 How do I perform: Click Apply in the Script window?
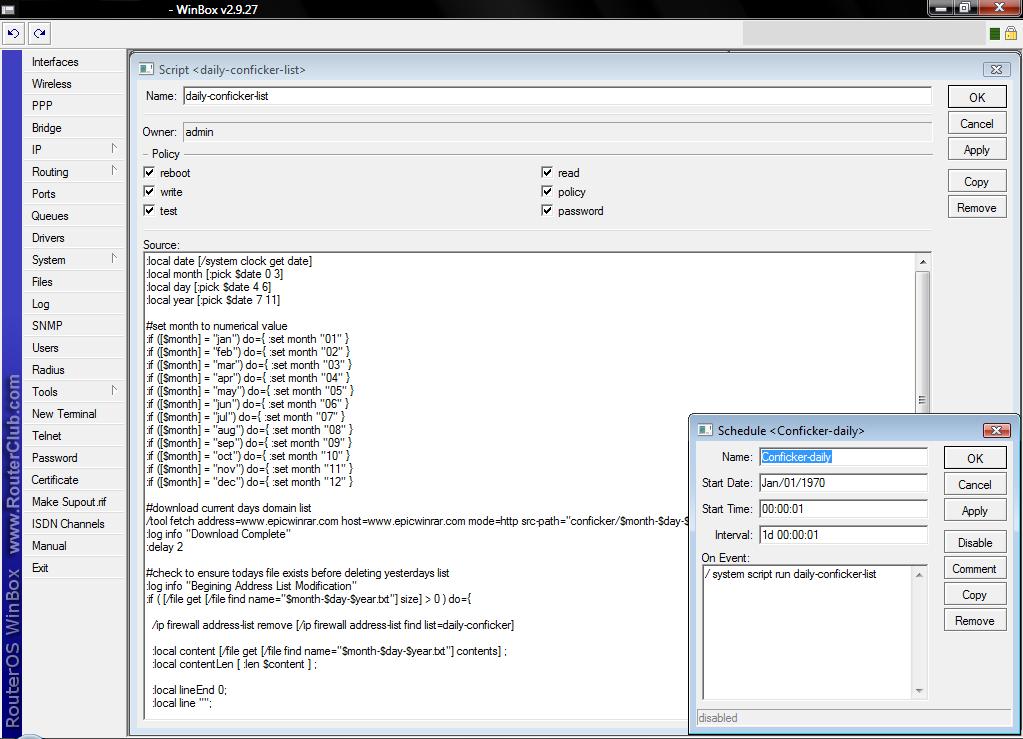[x=976, y=150]
